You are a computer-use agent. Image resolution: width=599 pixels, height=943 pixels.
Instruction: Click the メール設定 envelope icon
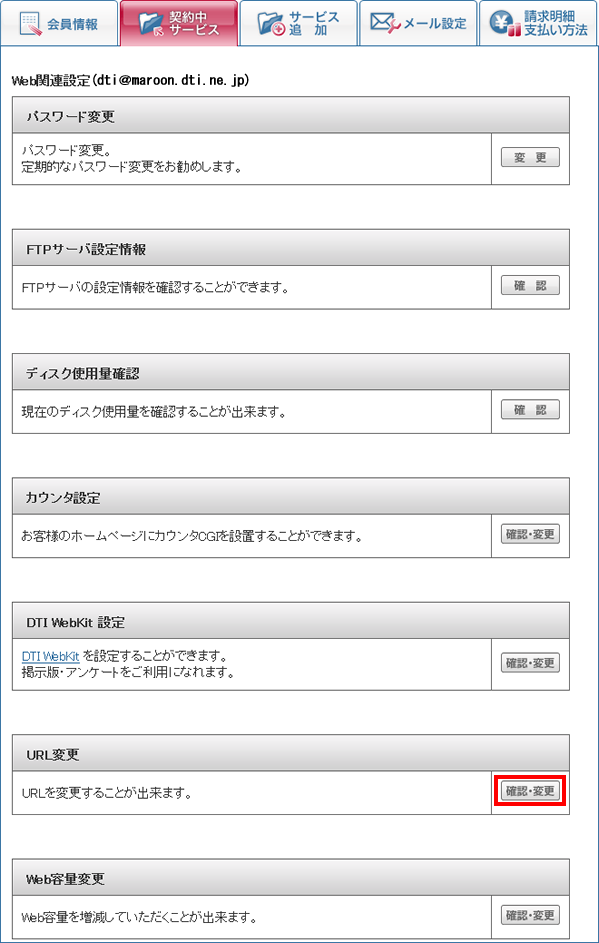[x=387, y=23]
